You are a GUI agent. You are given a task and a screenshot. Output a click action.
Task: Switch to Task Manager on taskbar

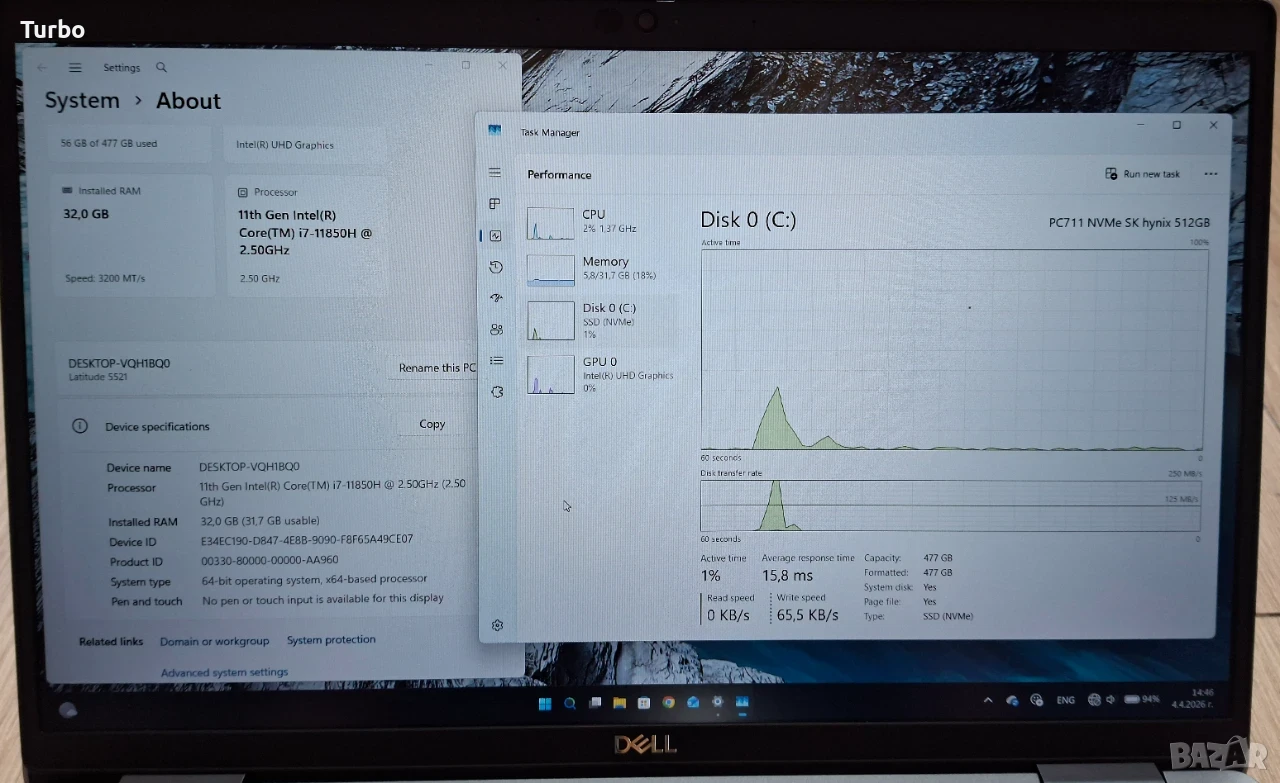click(742, 702)
